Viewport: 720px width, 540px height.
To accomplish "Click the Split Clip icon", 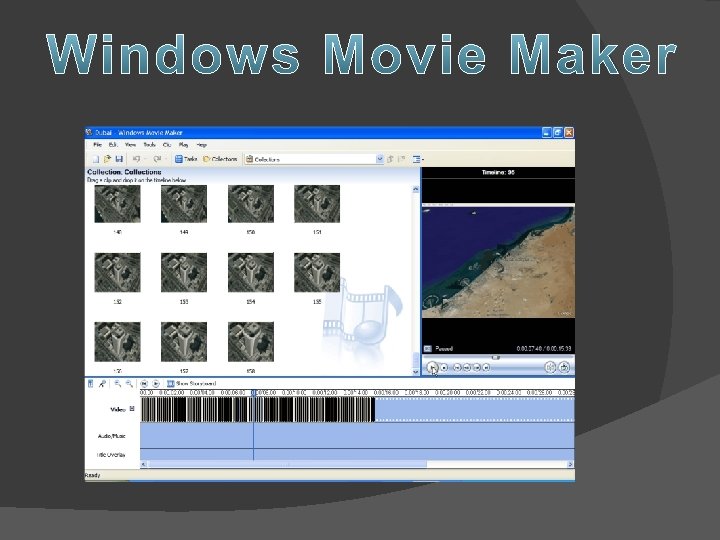I will [x=550, y=367].
